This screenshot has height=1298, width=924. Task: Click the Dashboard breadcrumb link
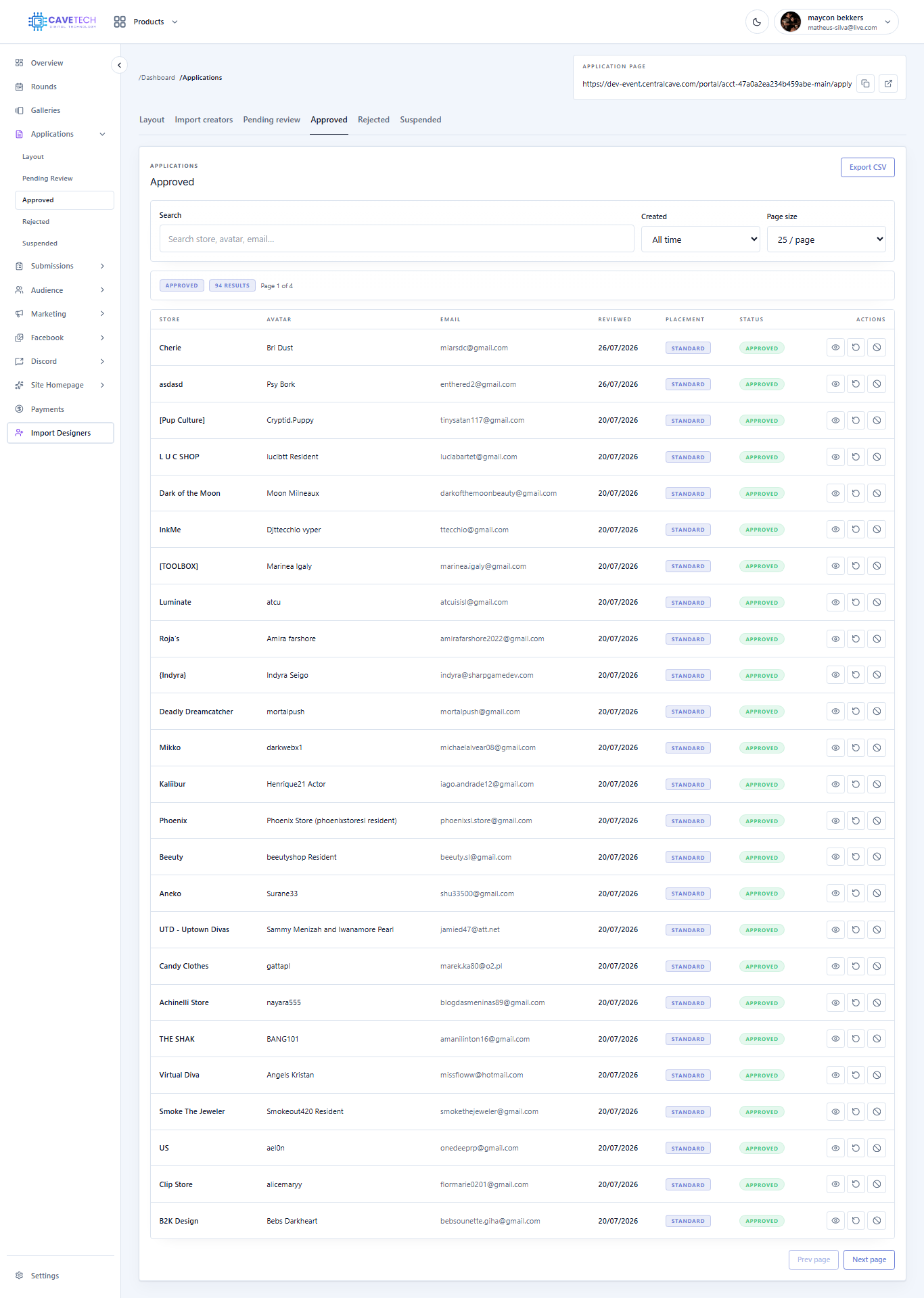(x=157, y=78)
